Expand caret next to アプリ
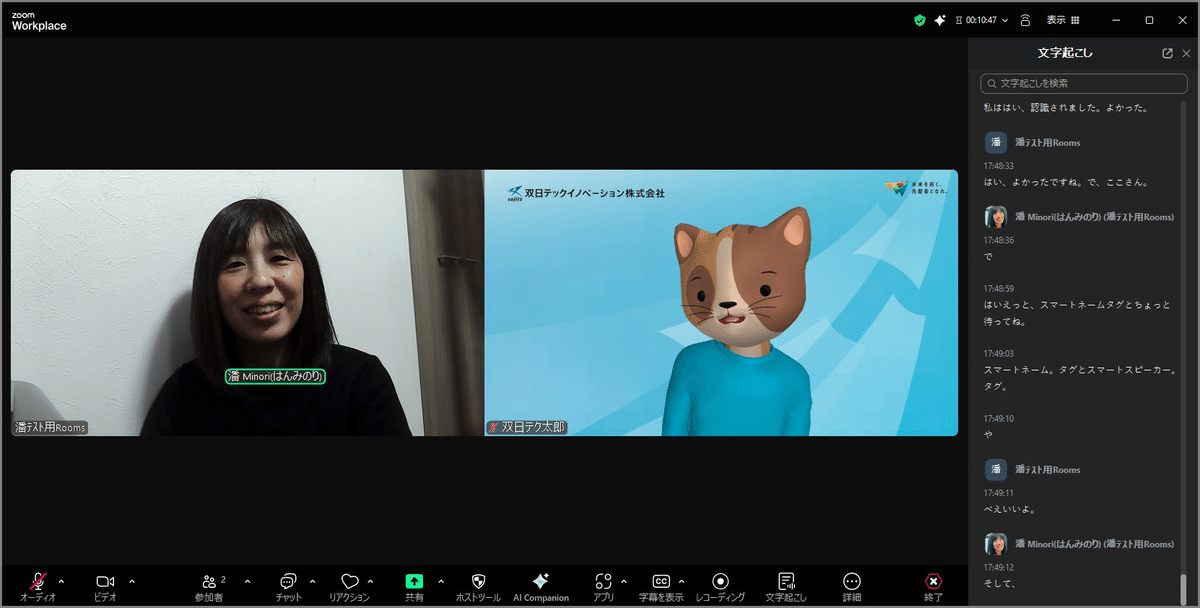This screenshot has width=1200, height=608. 623,581
